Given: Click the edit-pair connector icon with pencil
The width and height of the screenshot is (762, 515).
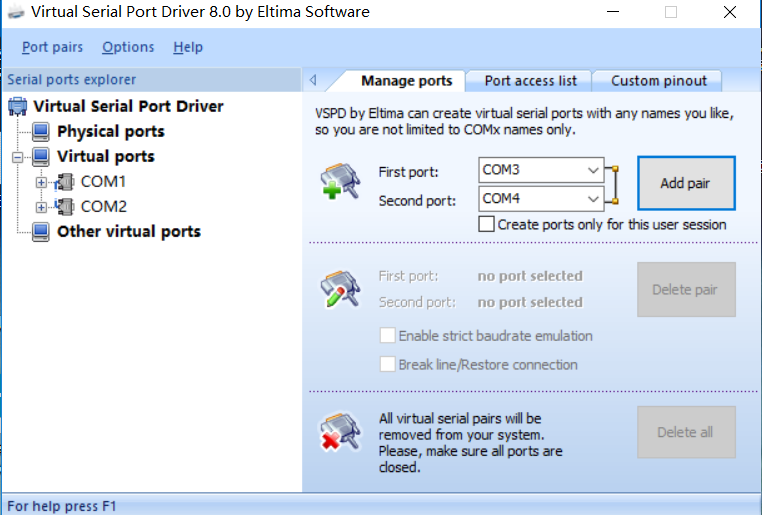Looking at the screenshot, I should click(340, 289).
